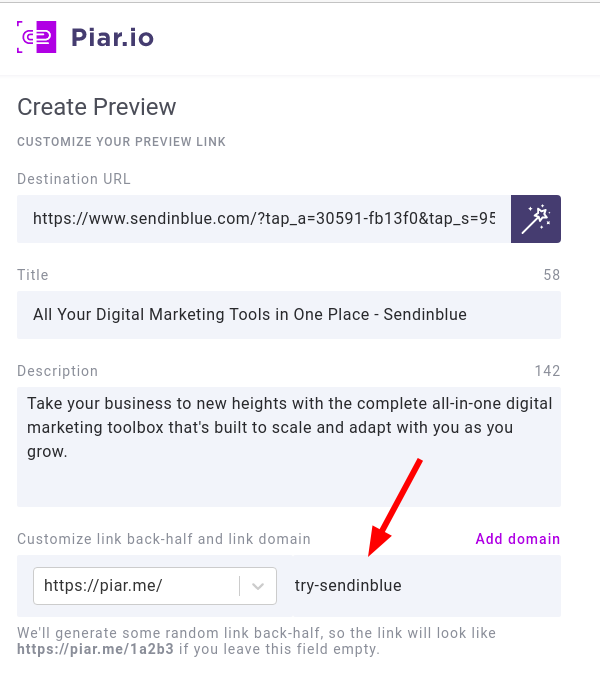Viewport: 600px width, 677px height.
Task: Click inside the Title input field
Action: pyautogui.click(x=289, y=315)
